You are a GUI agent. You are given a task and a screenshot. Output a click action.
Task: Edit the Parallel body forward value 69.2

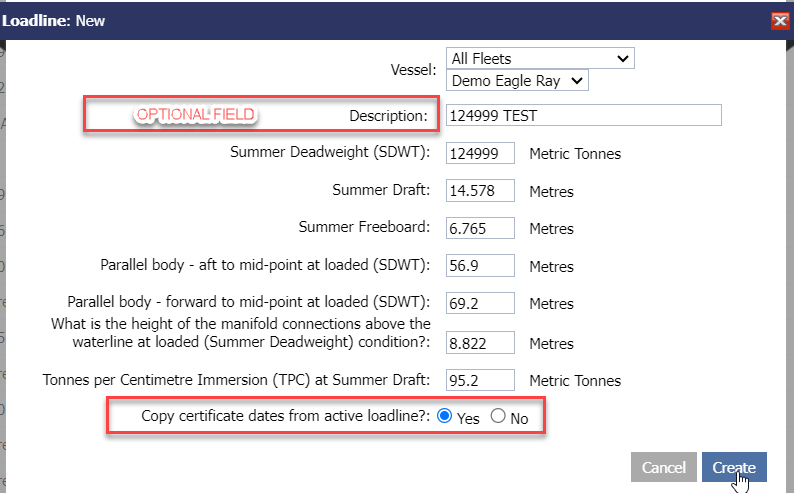click(480, 303)
